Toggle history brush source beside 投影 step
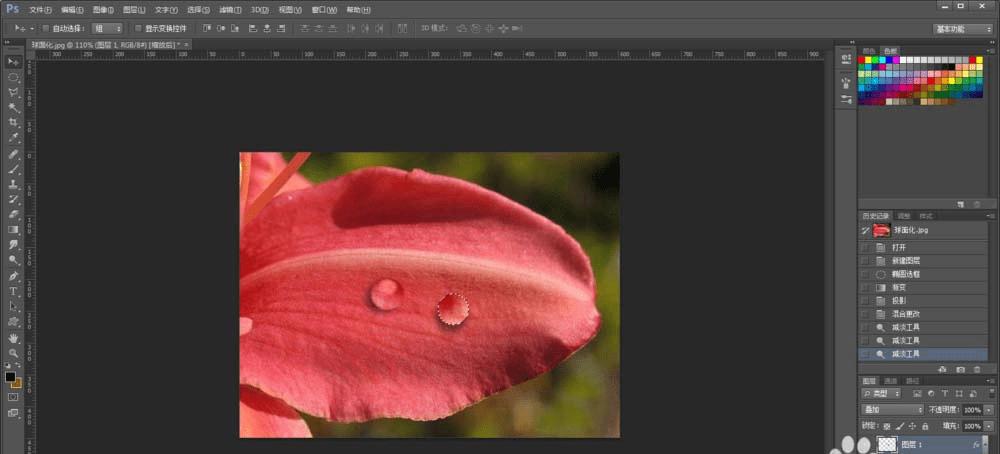The width and height of the screenshot is (1000, 454). coord(865,300)
